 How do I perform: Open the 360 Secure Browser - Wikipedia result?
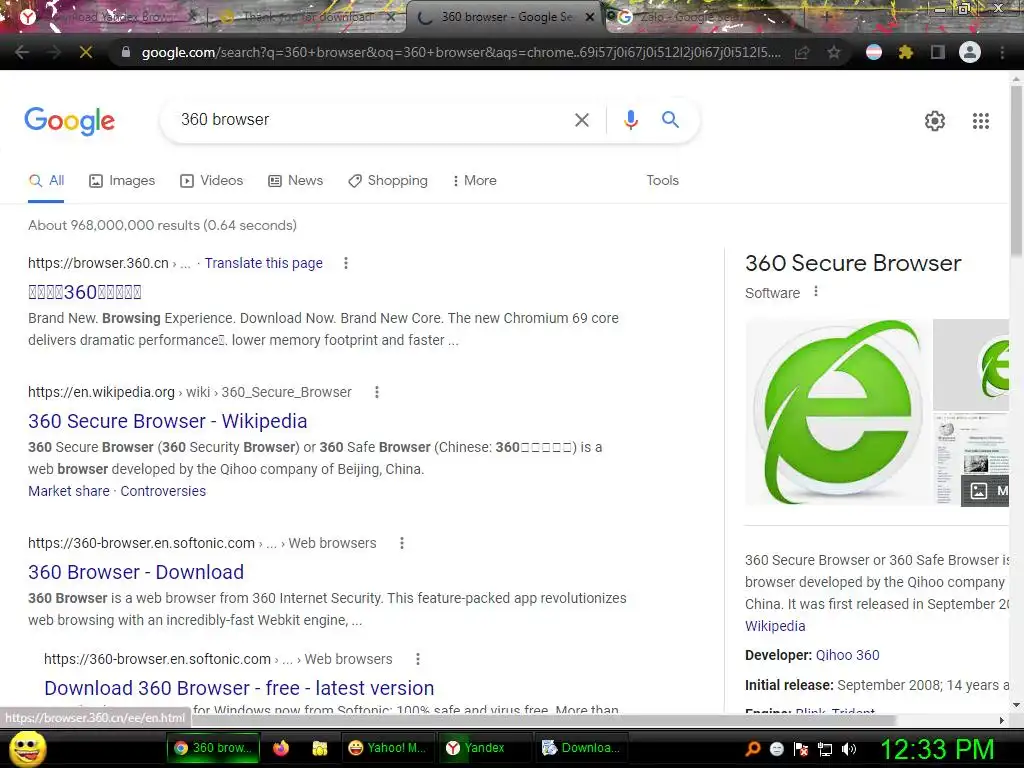tap(167, 421)
